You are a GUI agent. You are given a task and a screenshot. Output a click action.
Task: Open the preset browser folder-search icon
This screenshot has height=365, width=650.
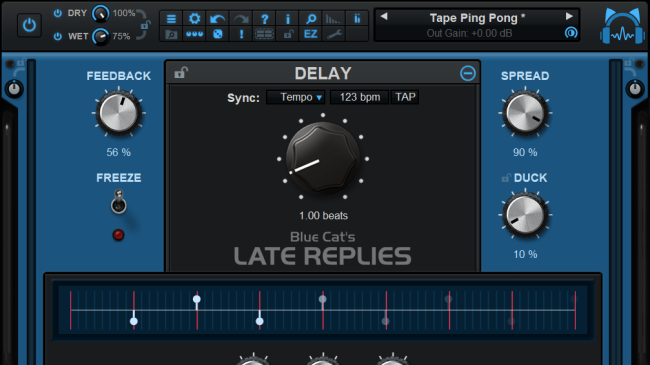coord(171,34)
